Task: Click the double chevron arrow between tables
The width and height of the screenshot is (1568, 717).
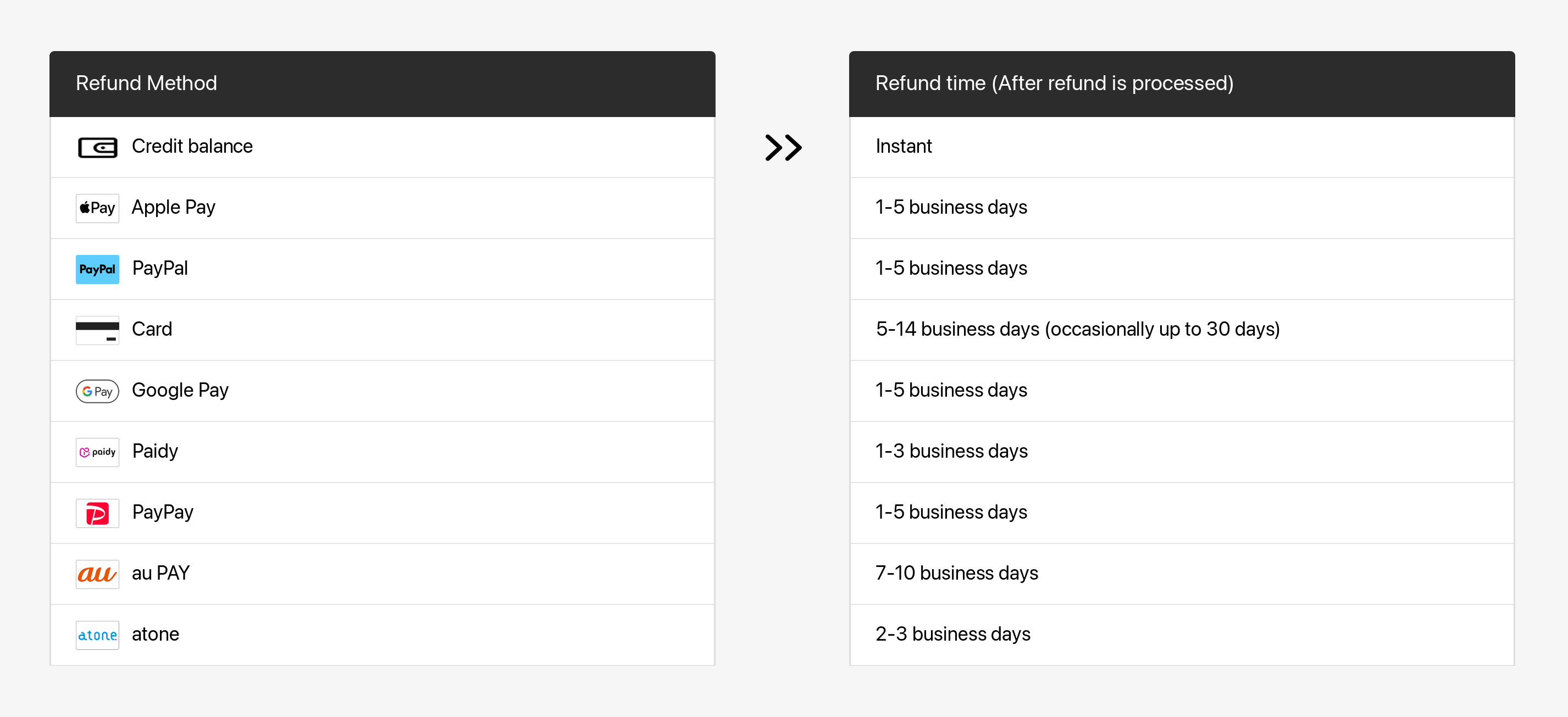Action: click(x=783, y=147)
